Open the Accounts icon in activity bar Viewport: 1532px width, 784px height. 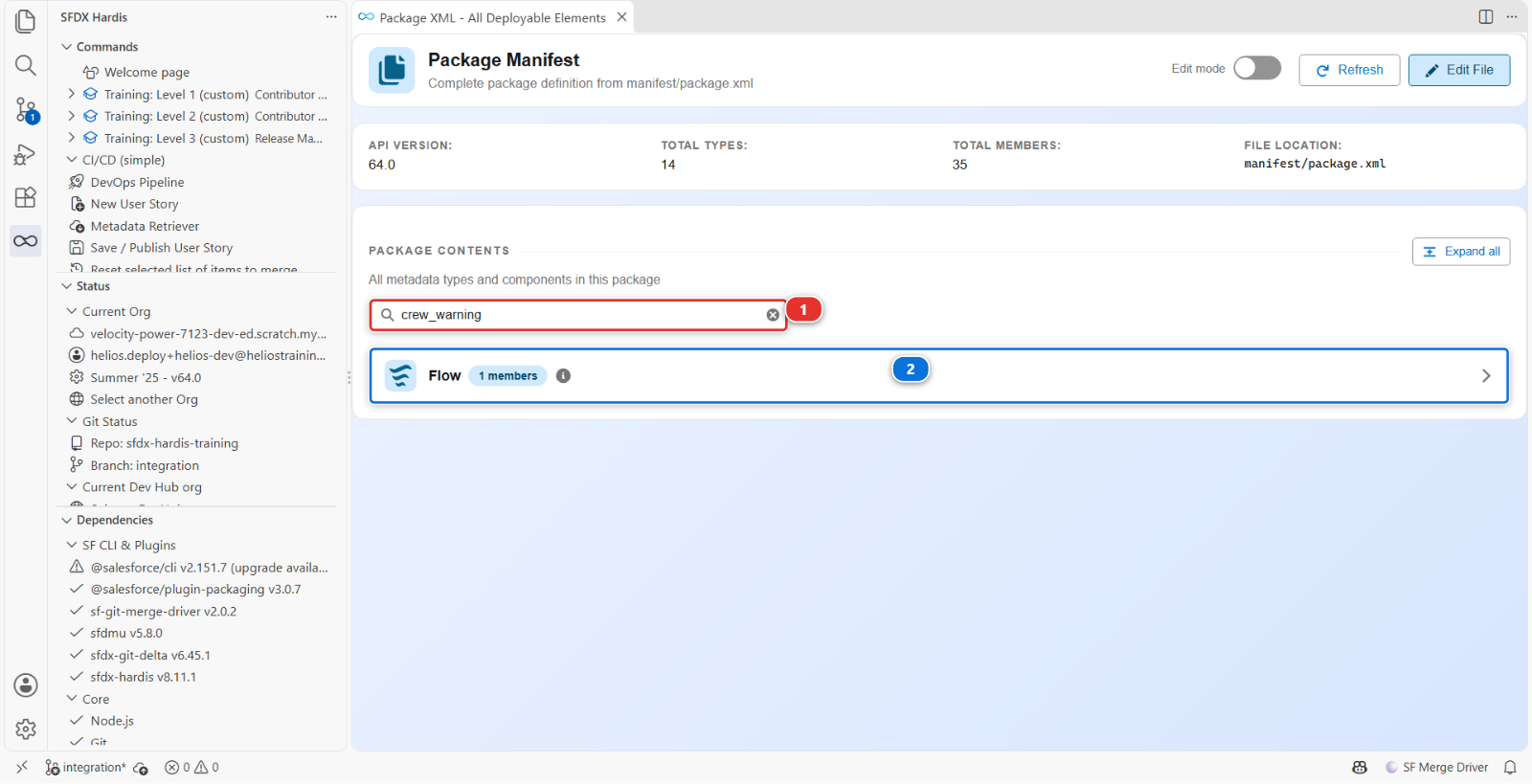pos(26,685)
